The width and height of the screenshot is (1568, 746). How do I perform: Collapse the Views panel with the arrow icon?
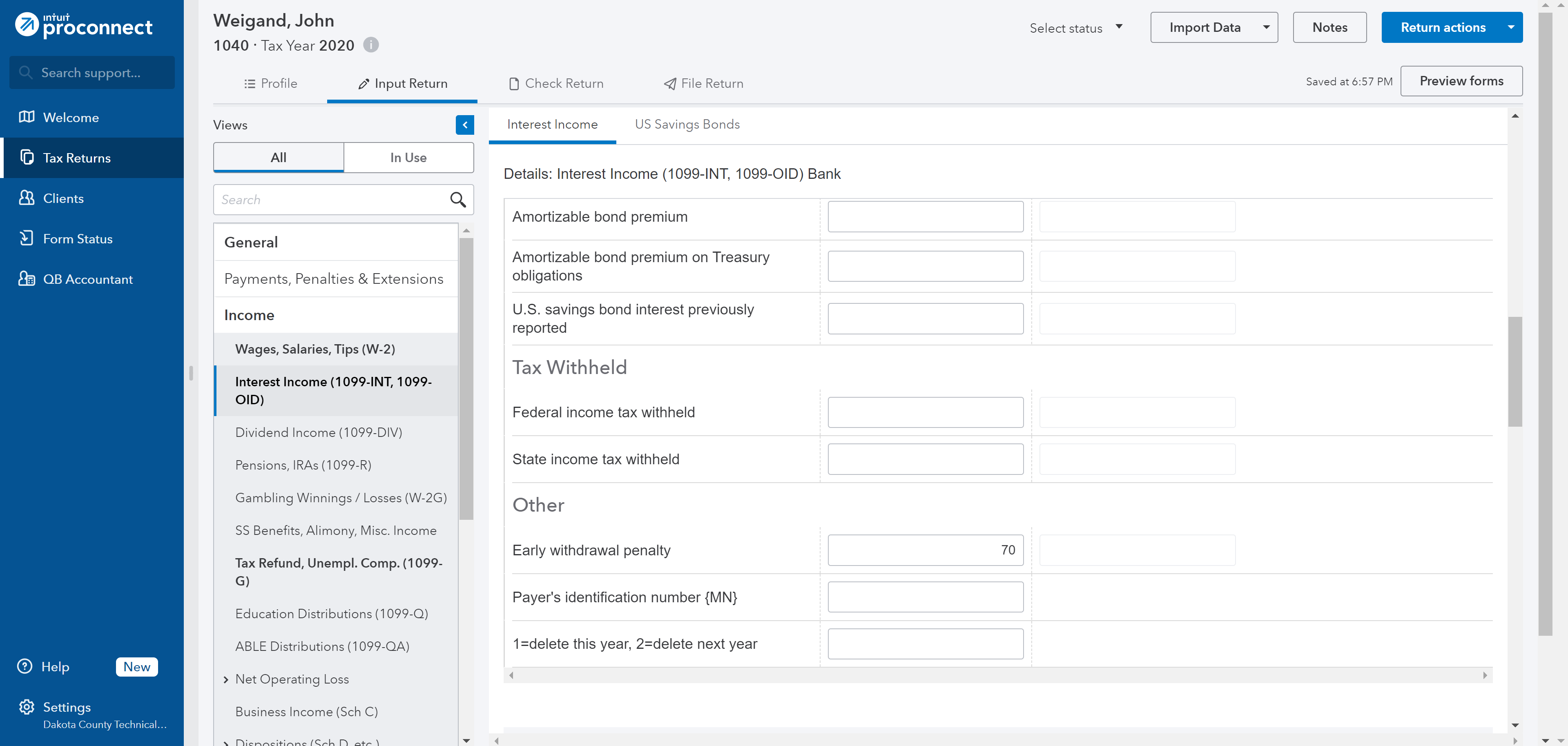coord(464,125)
